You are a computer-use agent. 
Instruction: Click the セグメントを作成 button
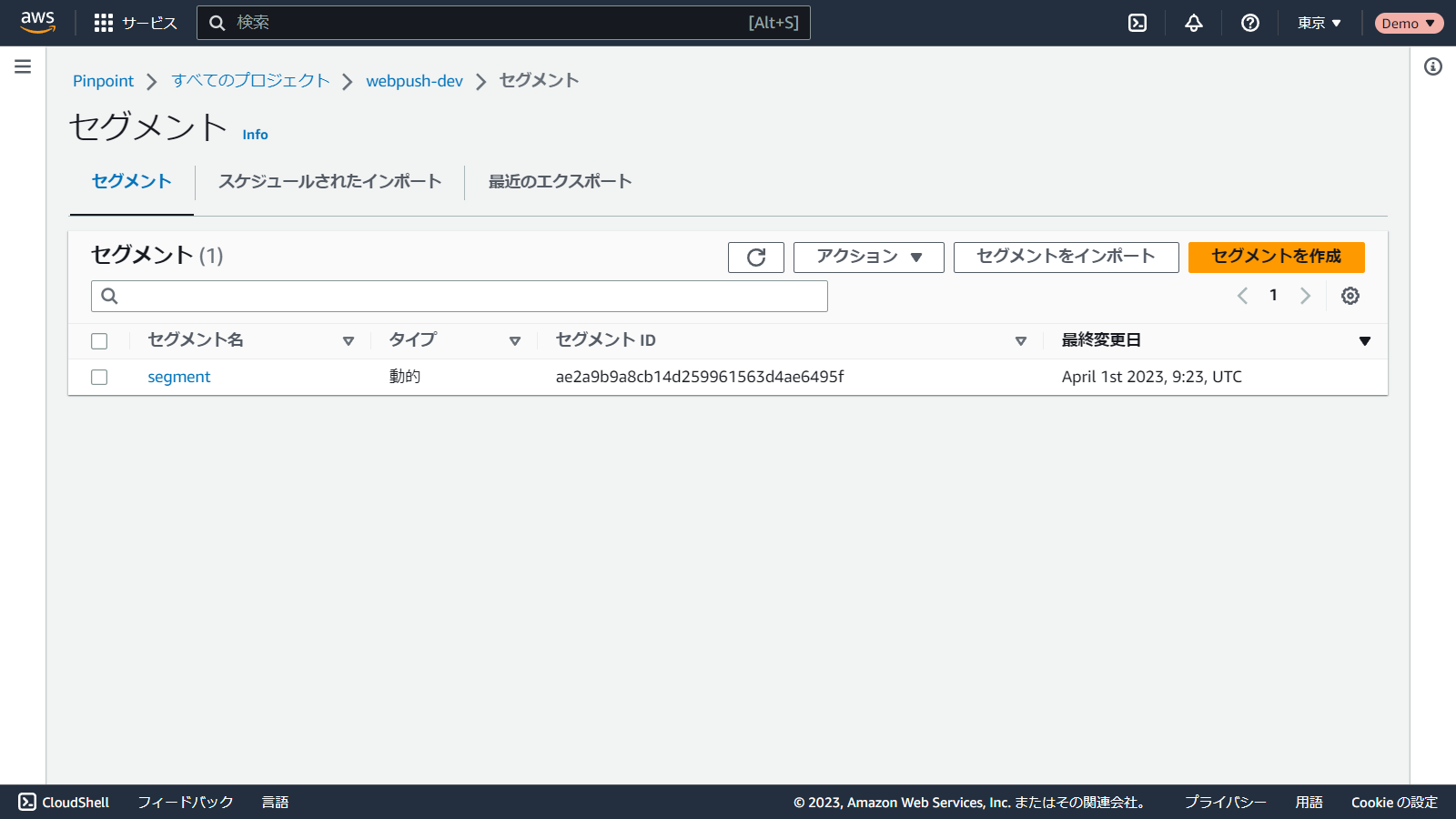(x=1276, y=258)
